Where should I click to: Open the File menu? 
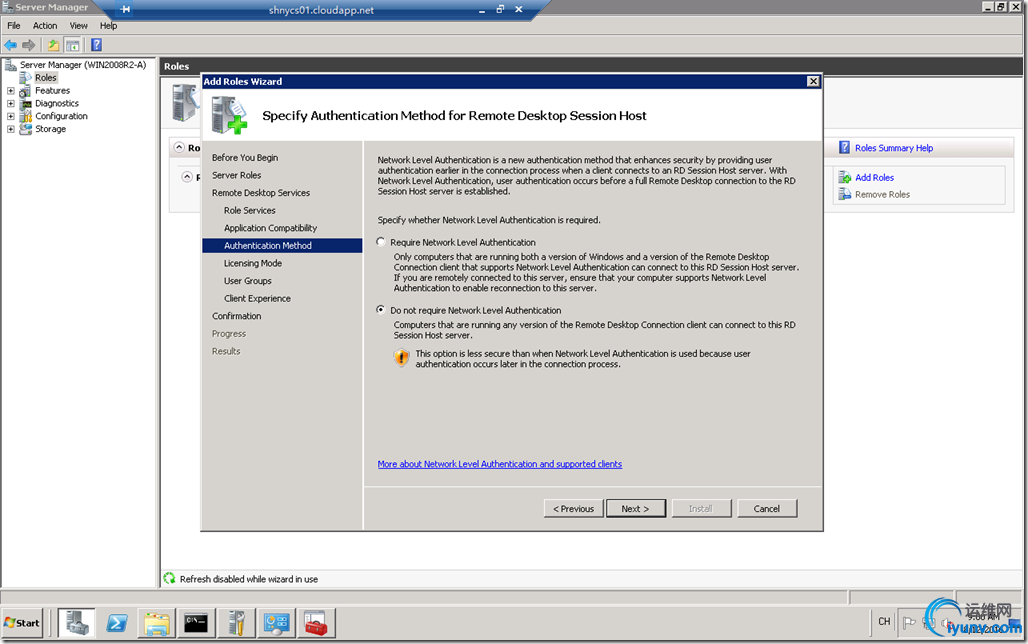pyautogui.click(x=14, y=26)
